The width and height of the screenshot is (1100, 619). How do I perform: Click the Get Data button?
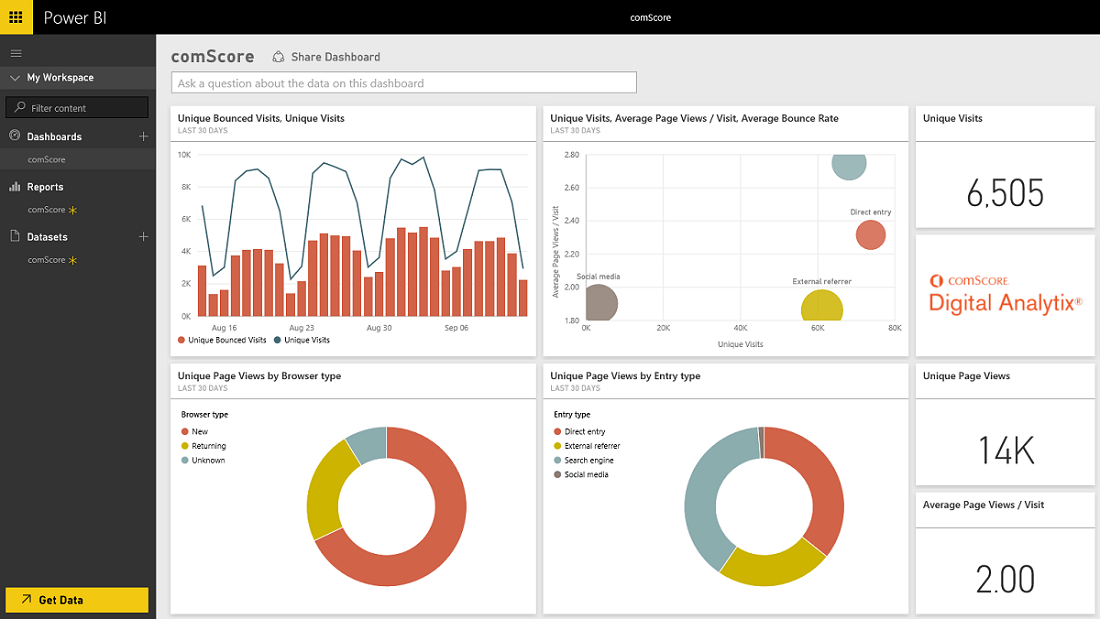point(77,600)
